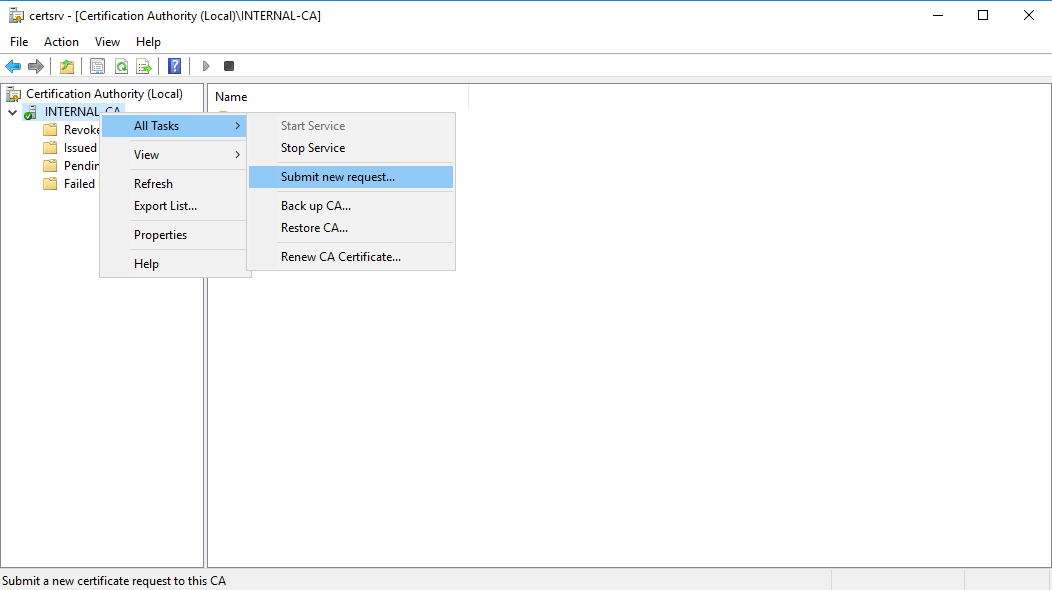The image size is (1052, 590).
Task: Open Help using the blue question-mark icon
Action: [175, 66]
